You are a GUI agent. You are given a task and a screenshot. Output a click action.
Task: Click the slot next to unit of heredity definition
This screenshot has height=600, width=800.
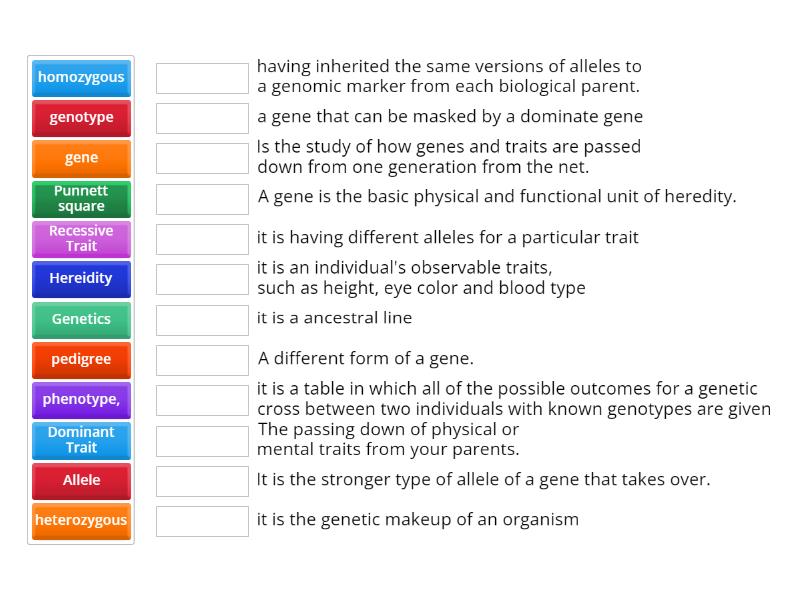point(202,198)
